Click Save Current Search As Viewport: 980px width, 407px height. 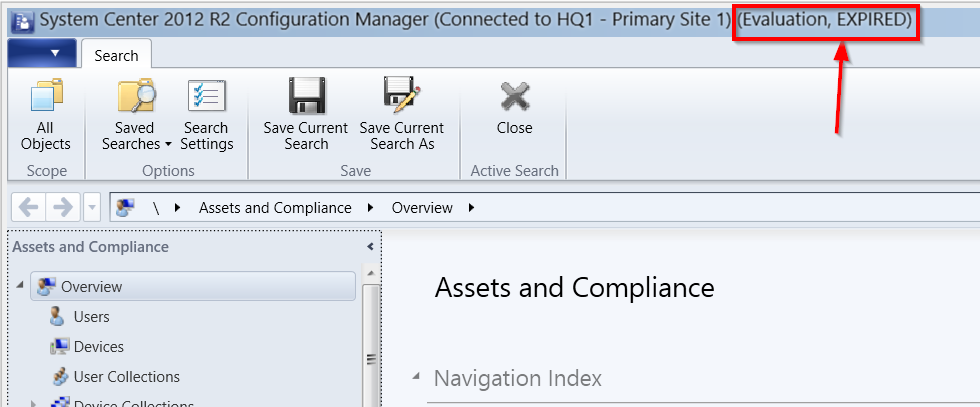pos(401,116)
